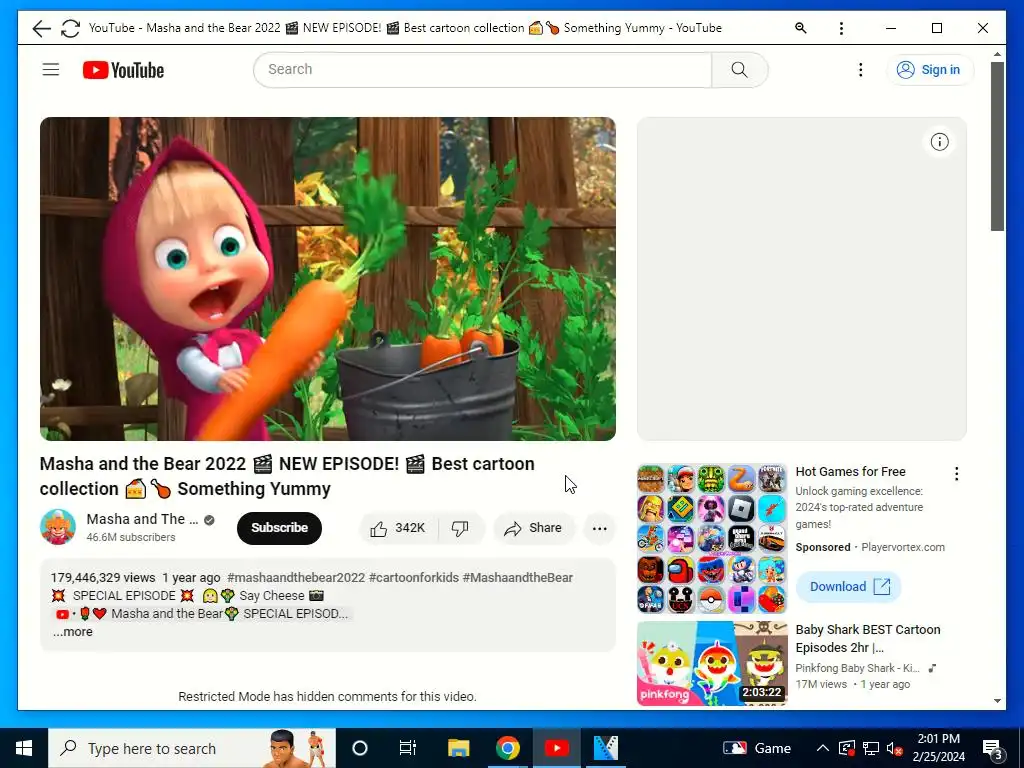Open Task View in taskbar
The image size is (1024, 768).
click(x=408, y=748)
